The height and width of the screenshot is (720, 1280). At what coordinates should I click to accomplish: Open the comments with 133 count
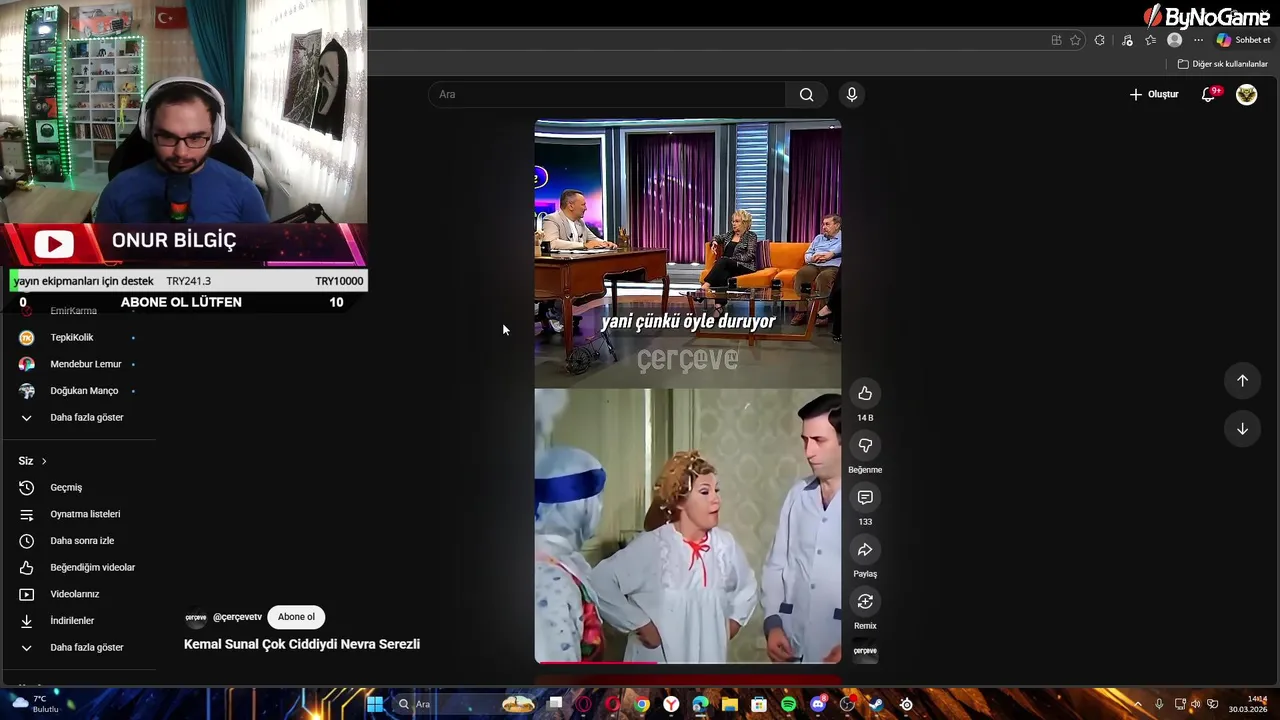[x=865, y=497]
